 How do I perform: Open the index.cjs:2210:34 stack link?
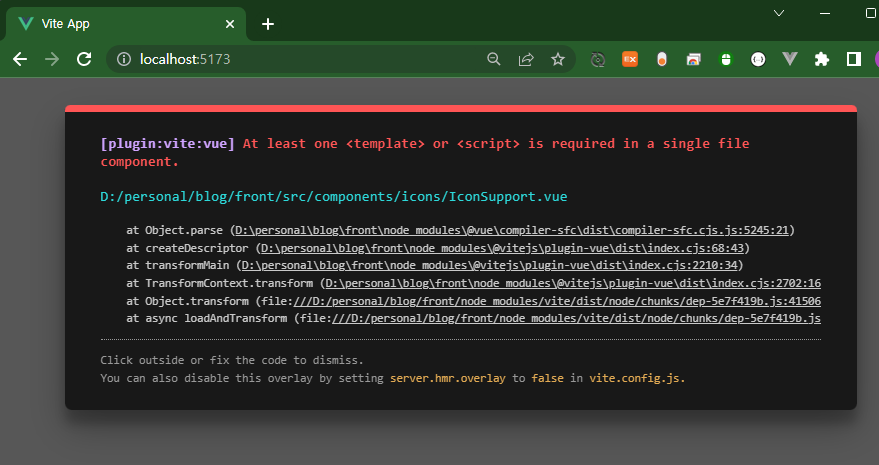pyautogui.click(x=489, y=265)
